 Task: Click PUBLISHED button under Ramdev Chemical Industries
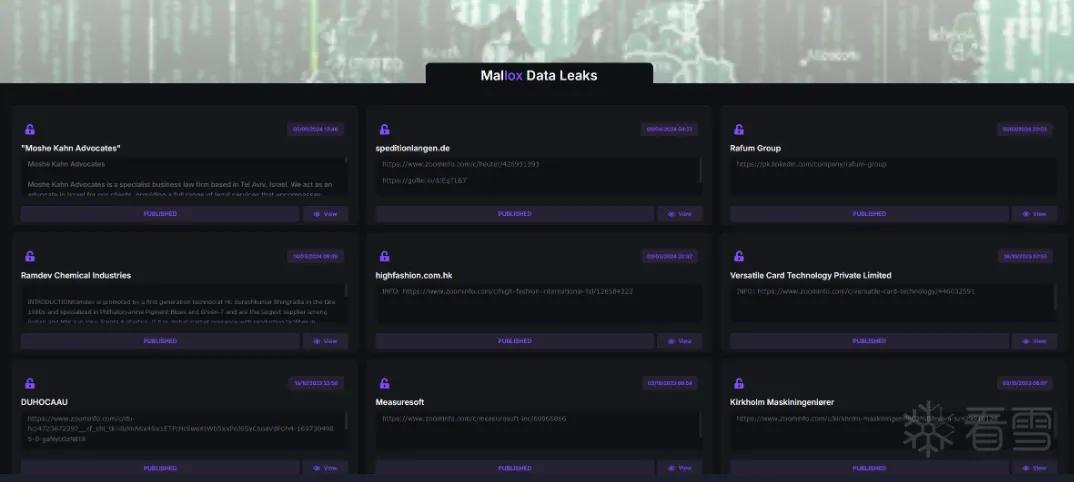[160, 341]
